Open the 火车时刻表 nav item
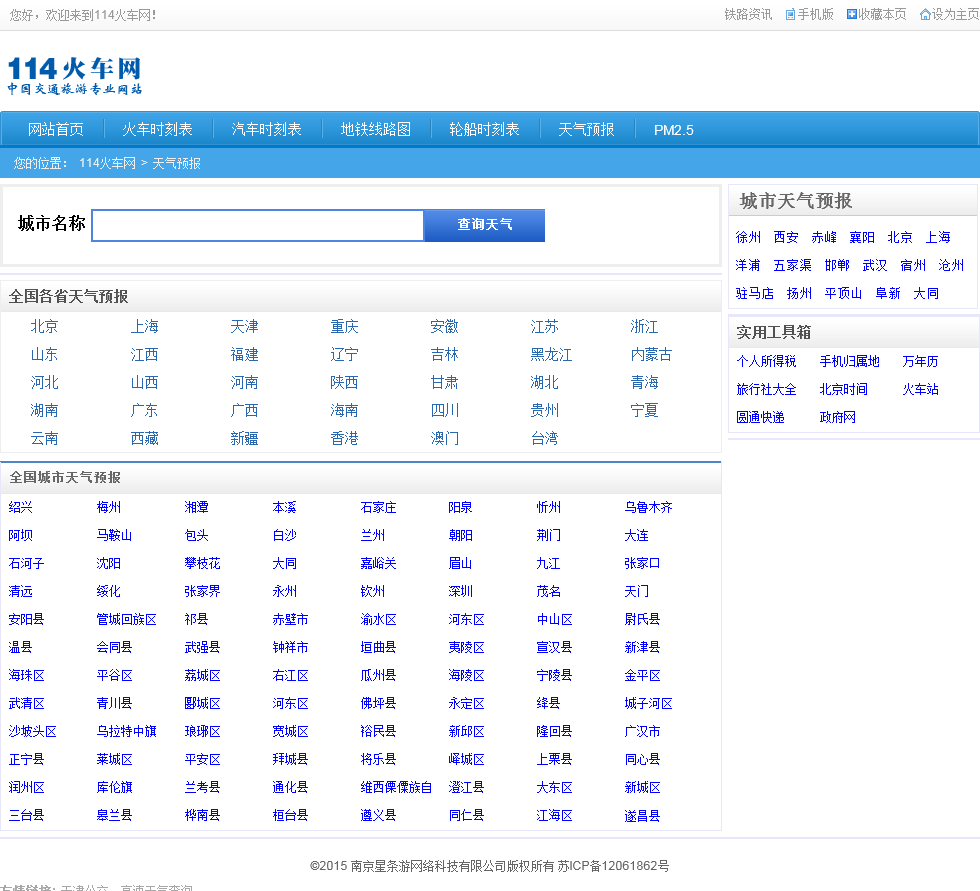The width and height of the screenshot is (980, 891). (157, 129)
